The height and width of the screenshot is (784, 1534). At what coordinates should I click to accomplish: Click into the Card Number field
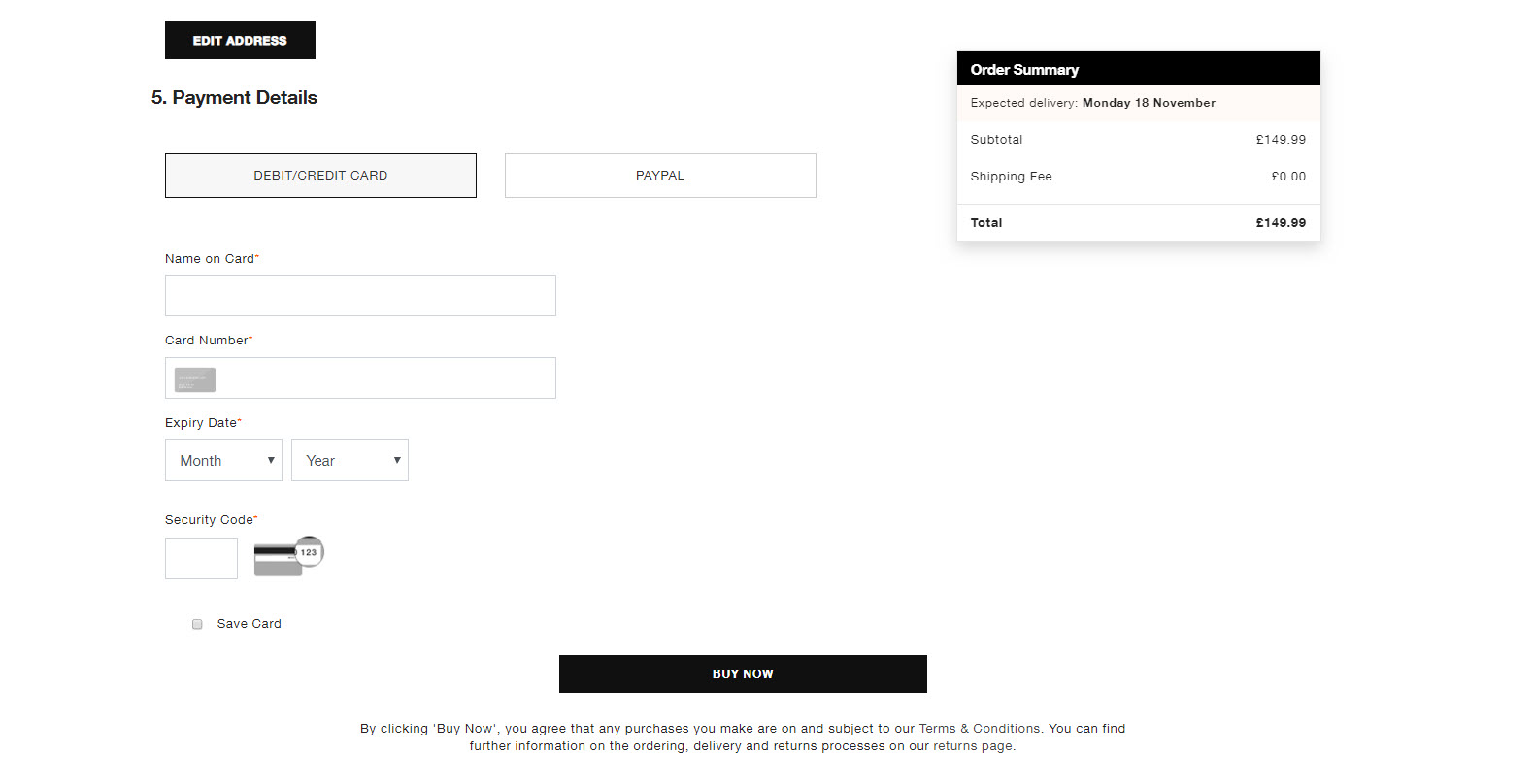[x=383, y=378]
